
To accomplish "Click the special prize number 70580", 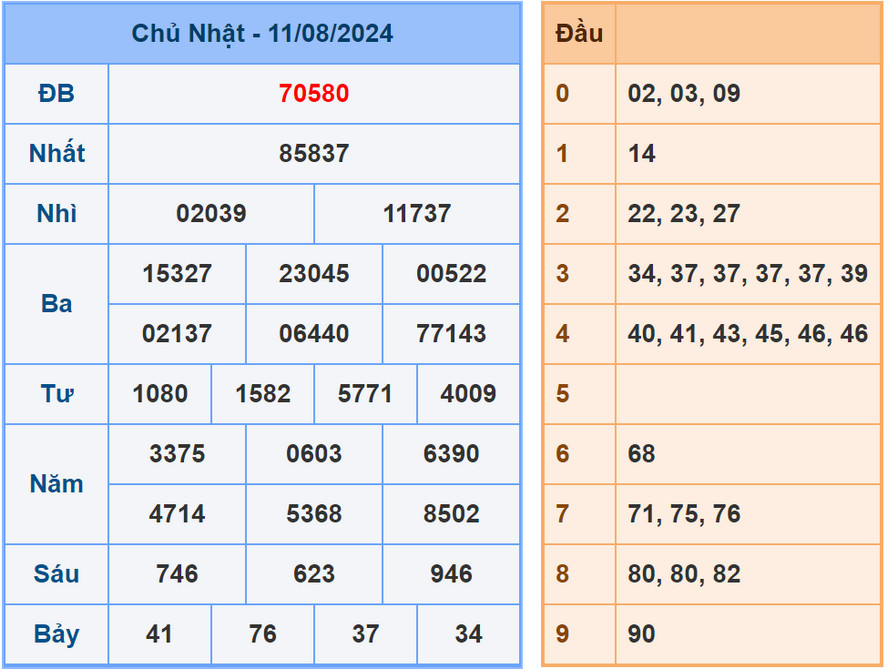I will click(314, 93).
